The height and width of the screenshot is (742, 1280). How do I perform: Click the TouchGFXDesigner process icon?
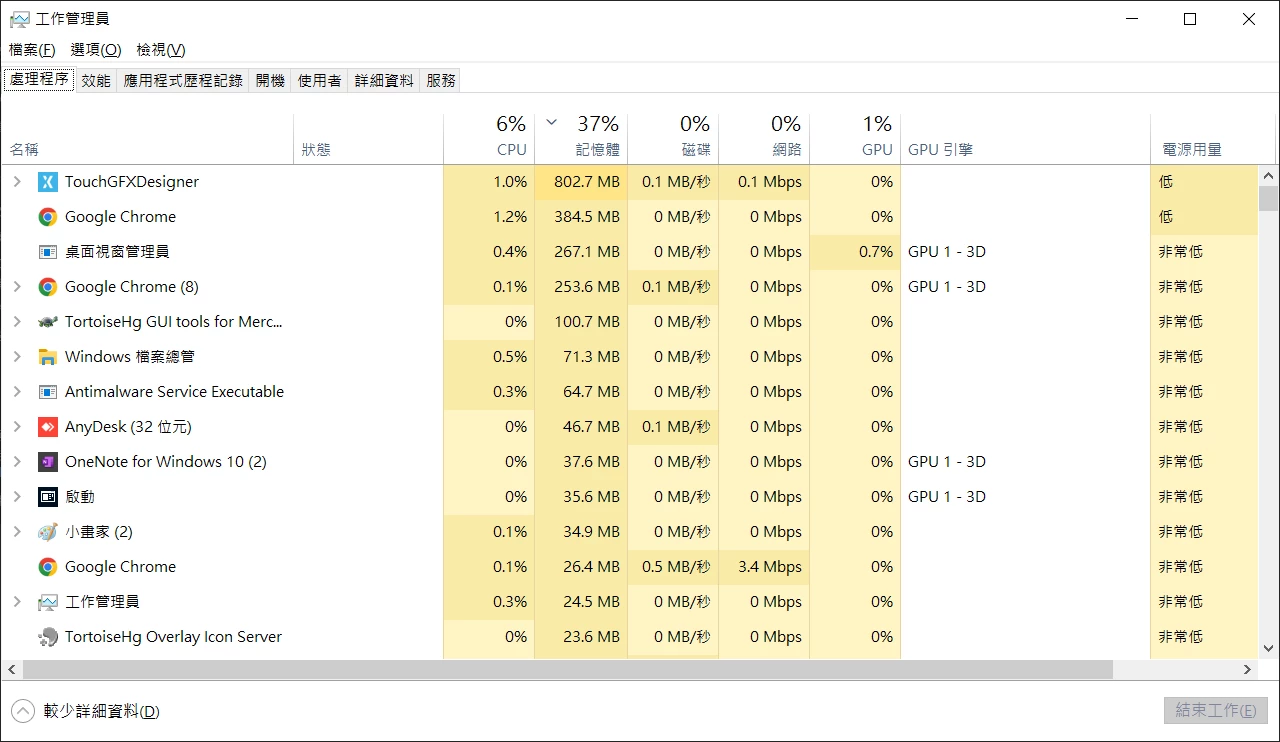coord(47,182)
